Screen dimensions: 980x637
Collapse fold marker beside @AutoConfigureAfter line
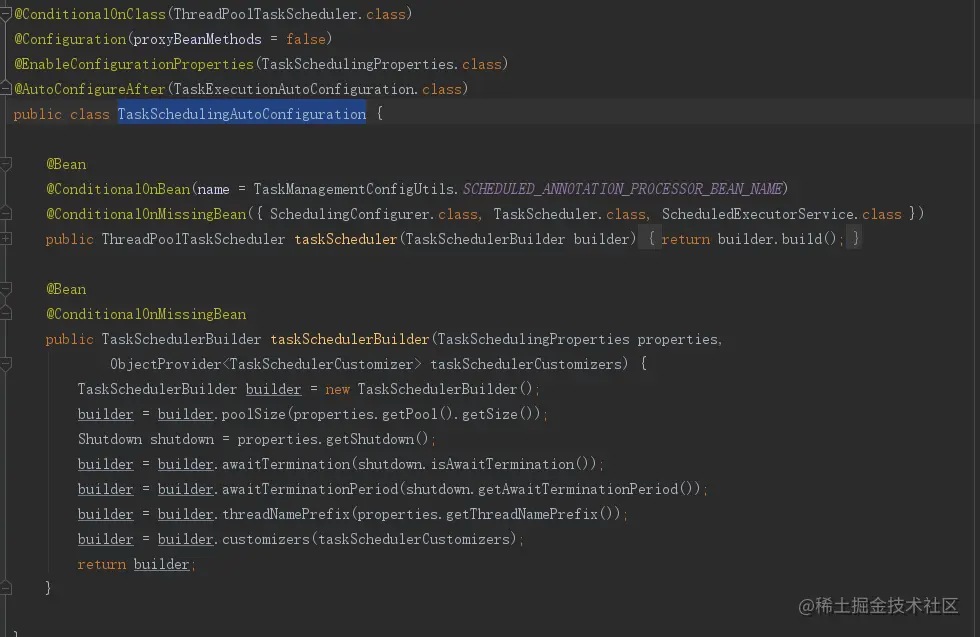tap(5, 88)
